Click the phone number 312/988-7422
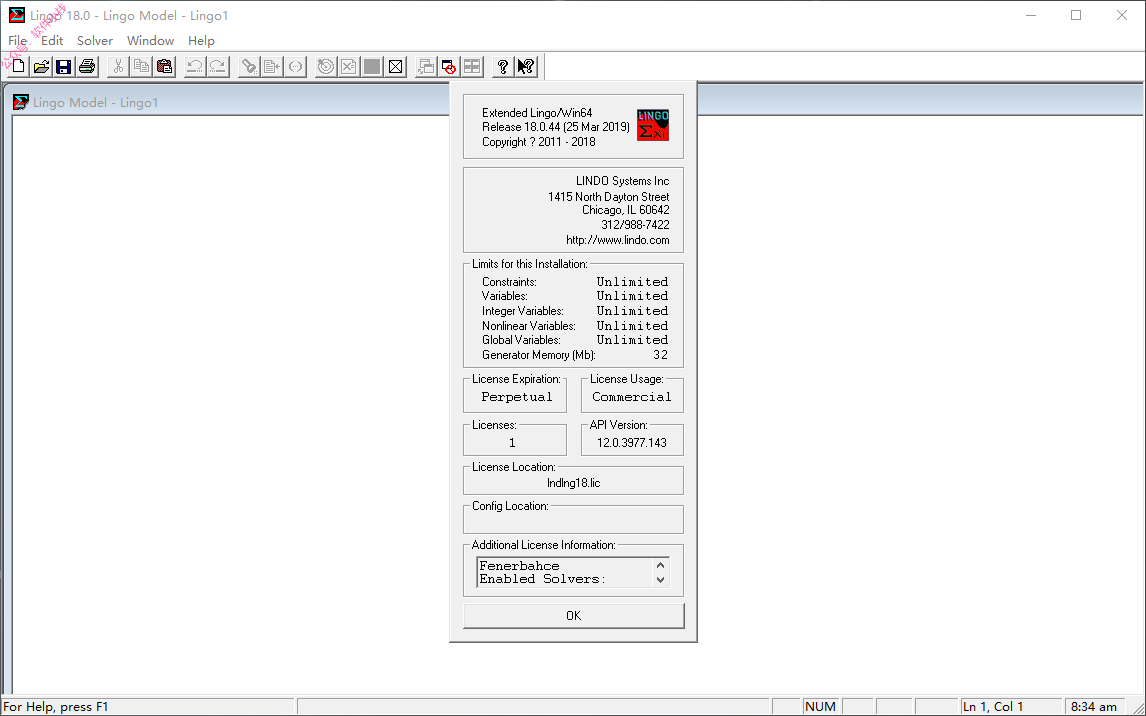Screen dimensions: 1146x716 coord(635,225)
